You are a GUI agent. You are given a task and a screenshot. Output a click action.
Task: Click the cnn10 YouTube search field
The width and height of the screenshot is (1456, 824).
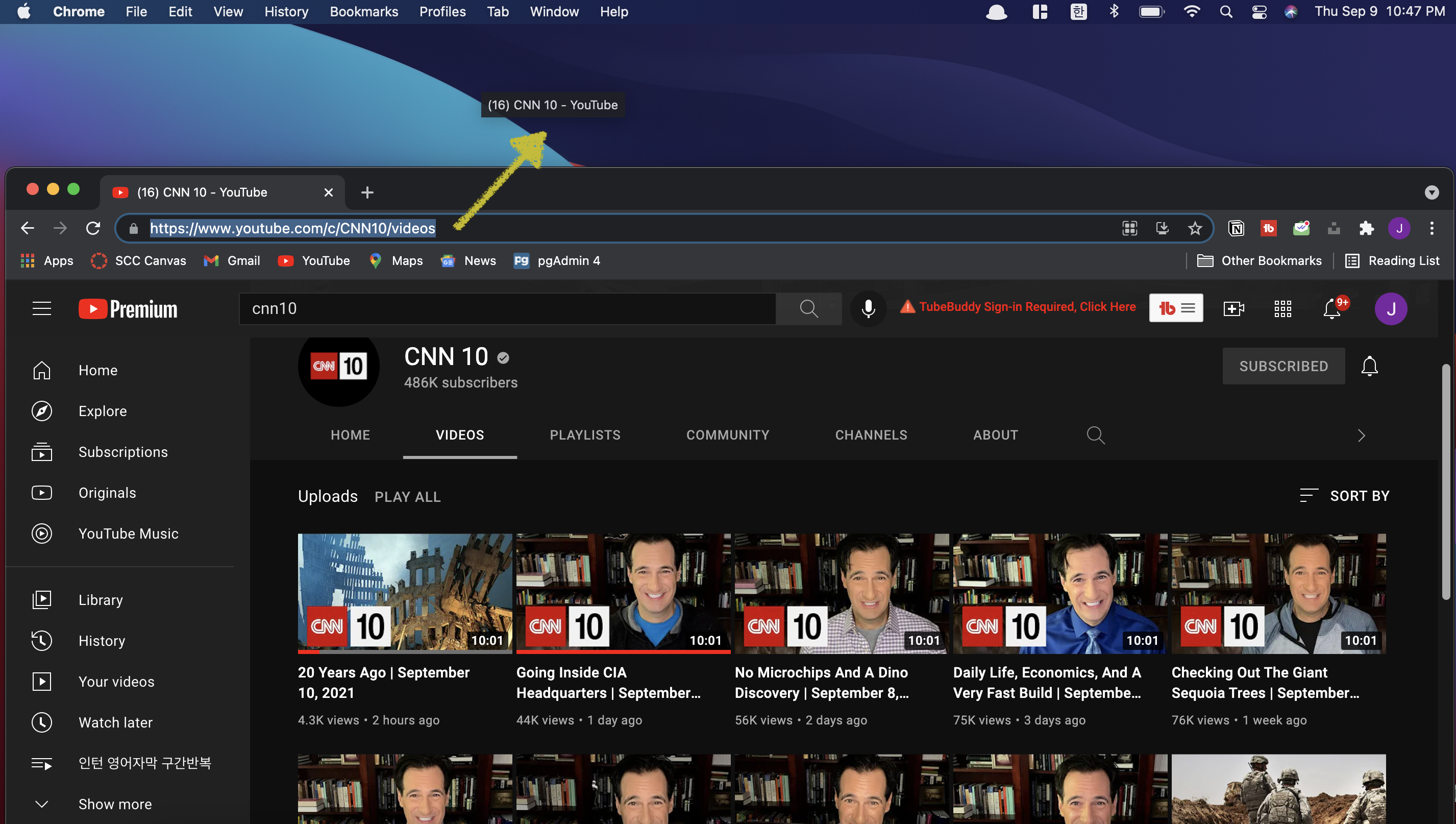point(507,308)
